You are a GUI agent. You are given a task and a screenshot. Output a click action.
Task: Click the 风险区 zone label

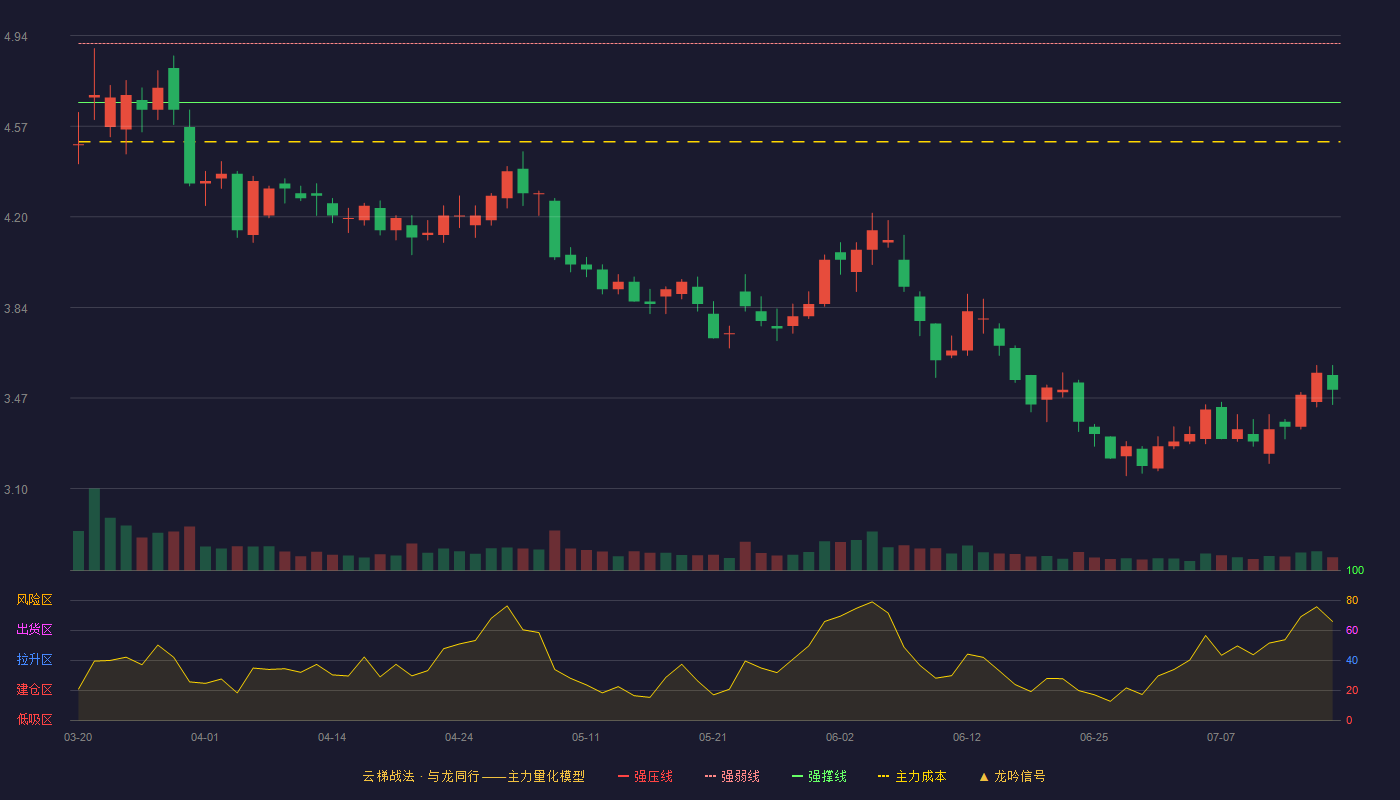pyautogui.click(x=34, y=600)
